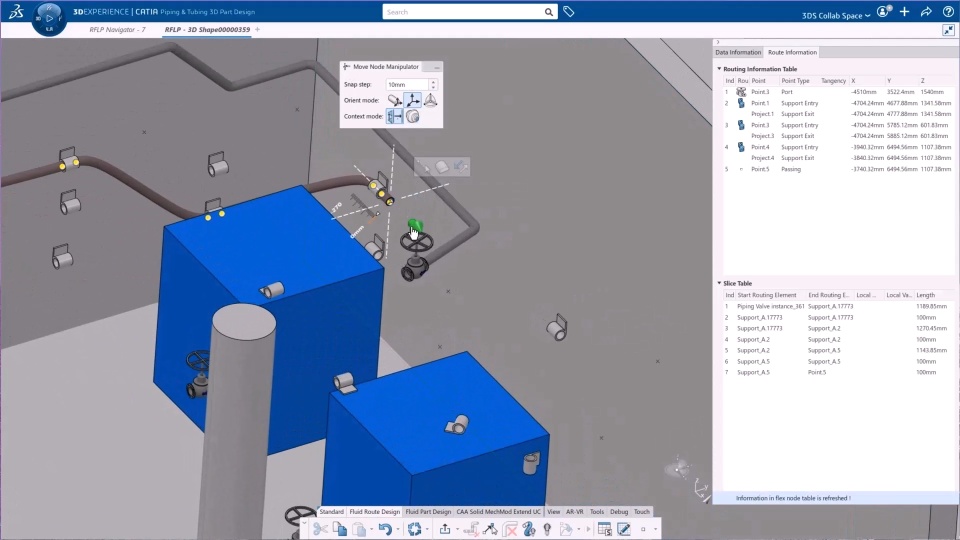Increase the Snap step value
The image size is (960, 540).
[x=433, y=82]
